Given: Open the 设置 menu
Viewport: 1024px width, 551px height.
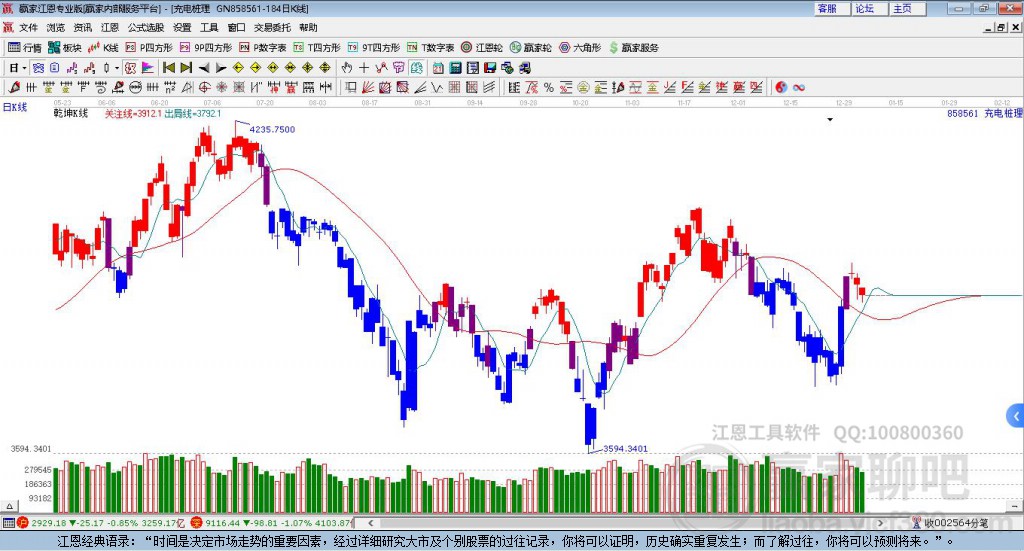Looking at the screenshot, I should 182,27.
